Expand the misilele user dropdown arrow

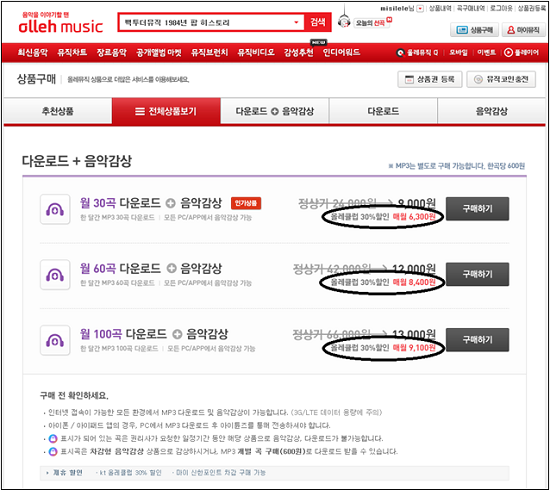tap(420, 9)
